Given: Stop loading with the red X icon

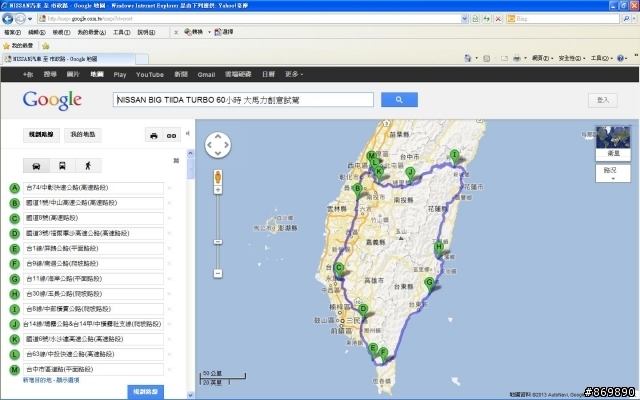Looking at the screenshot, I should pos(498,19).
